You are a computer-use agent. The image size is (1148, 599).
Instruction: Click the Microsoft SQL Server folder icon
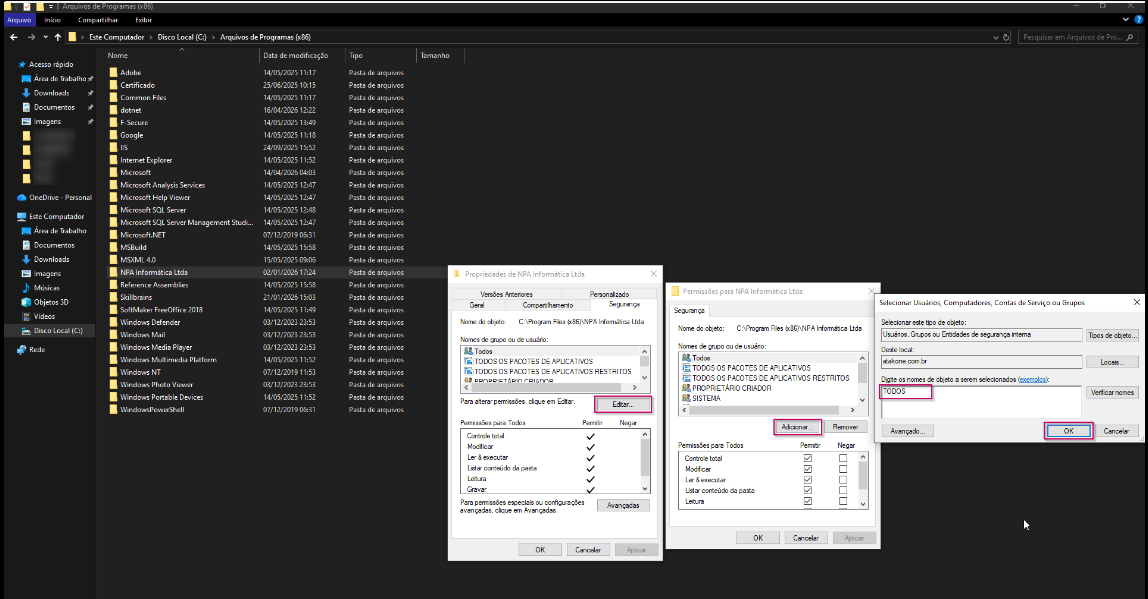coord(113,210)
